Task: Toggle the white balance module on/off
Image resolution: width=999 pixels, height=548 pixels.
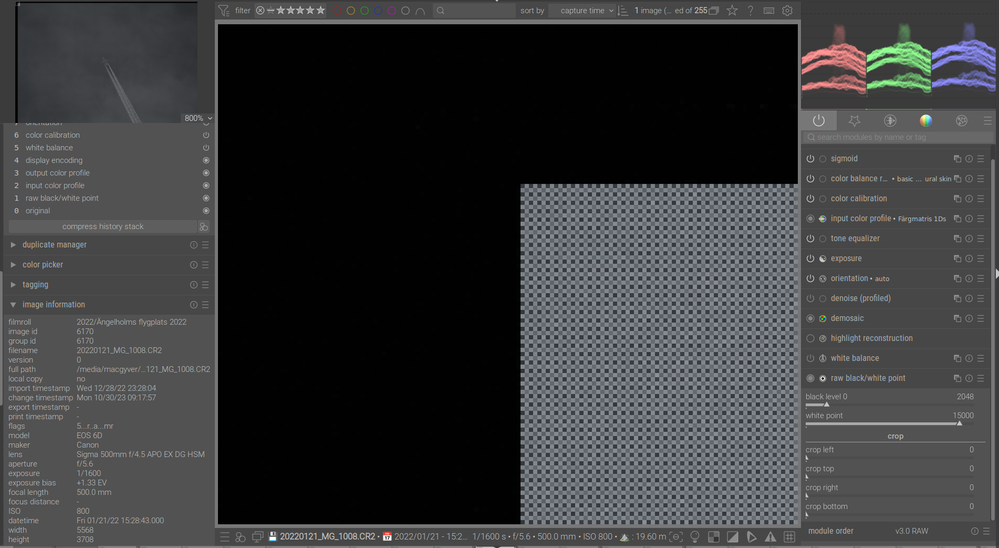Action: click(x=810, y=359)
